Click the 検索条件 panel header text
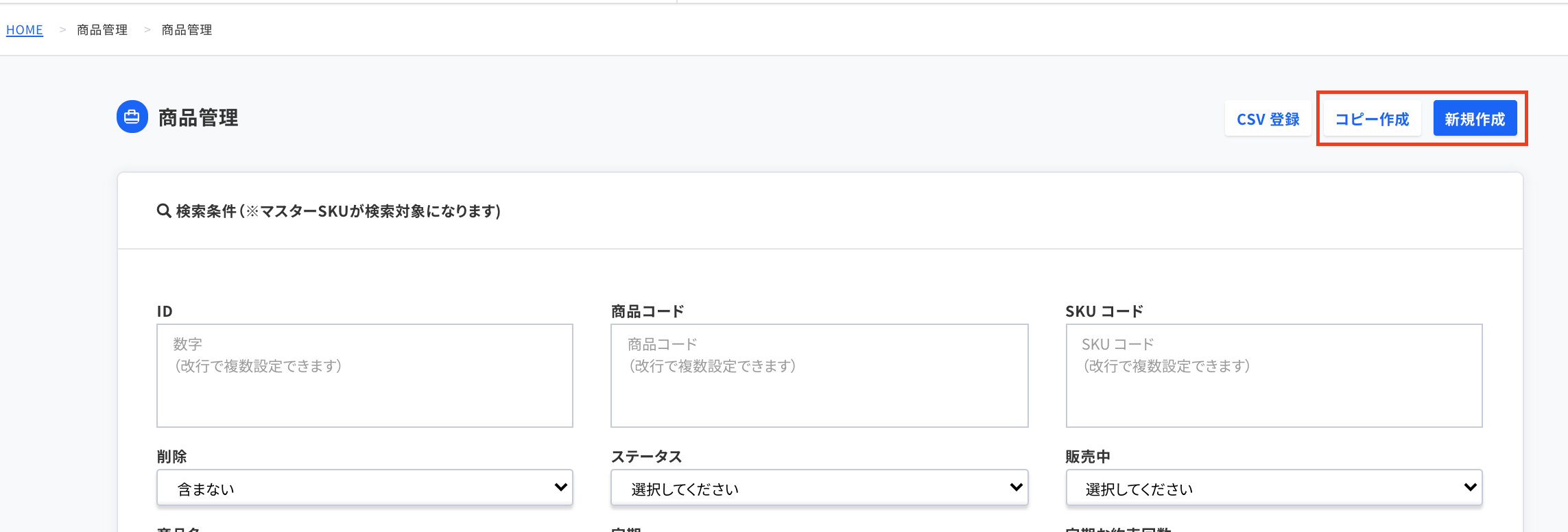 [338, 211]
